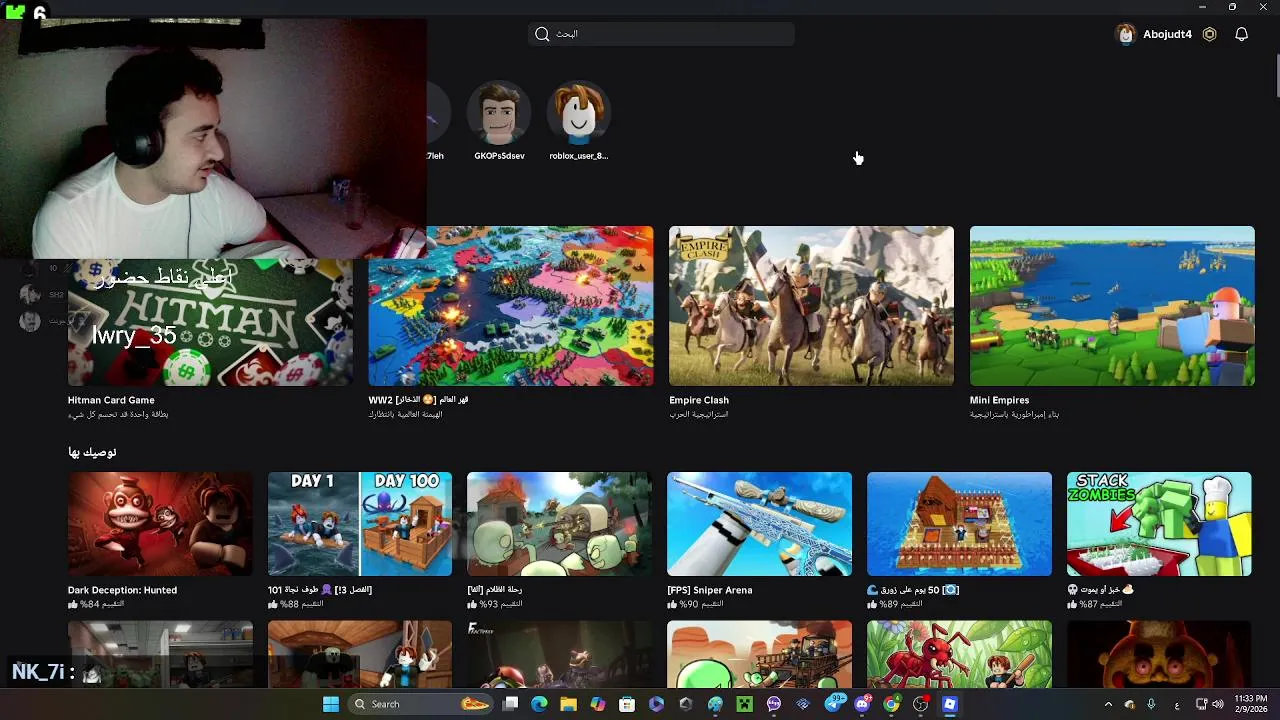Click the Hitman Card Game title

click(x=111, y=400)
